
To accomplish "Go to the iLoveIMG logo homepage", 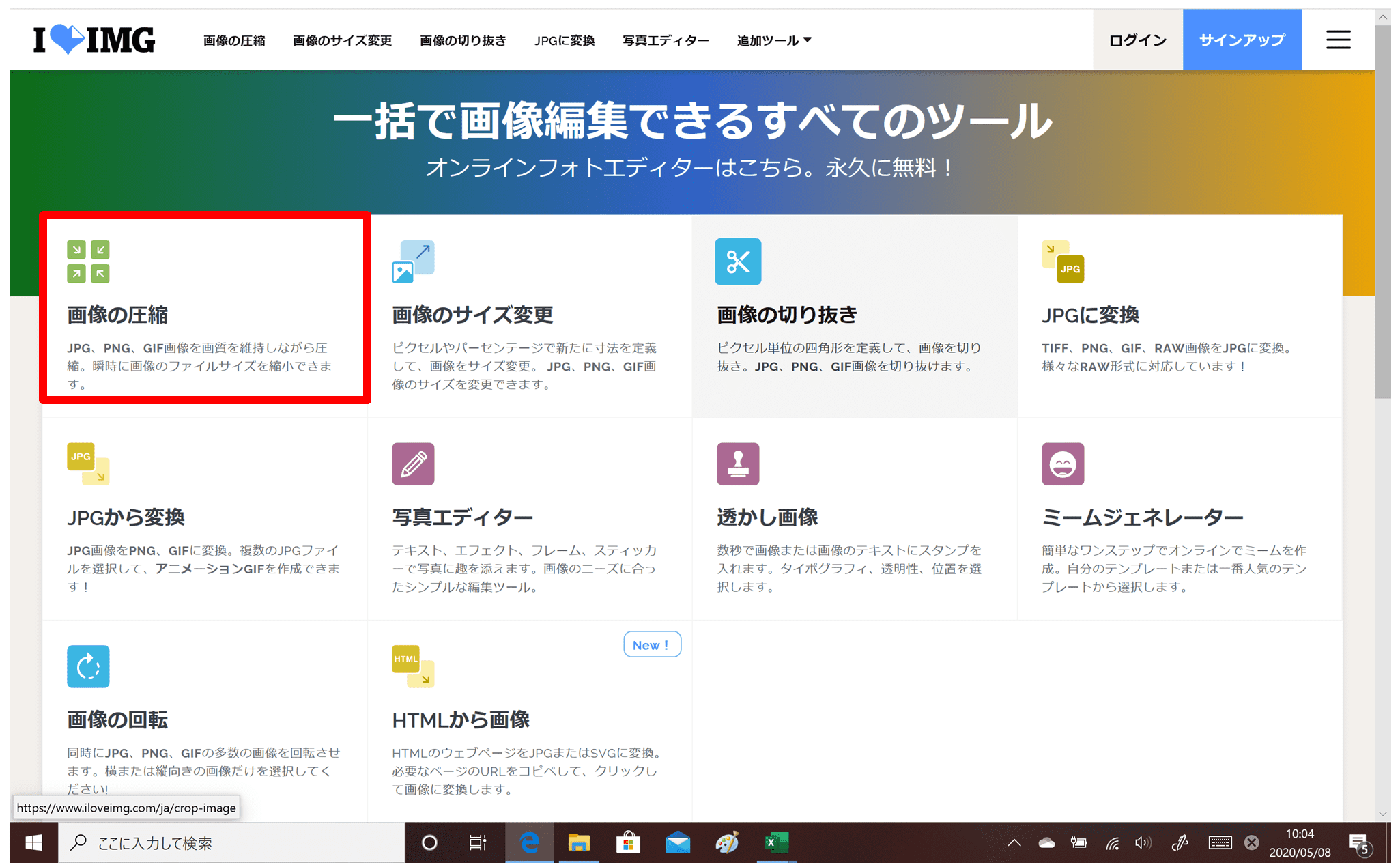I will 94,40.
